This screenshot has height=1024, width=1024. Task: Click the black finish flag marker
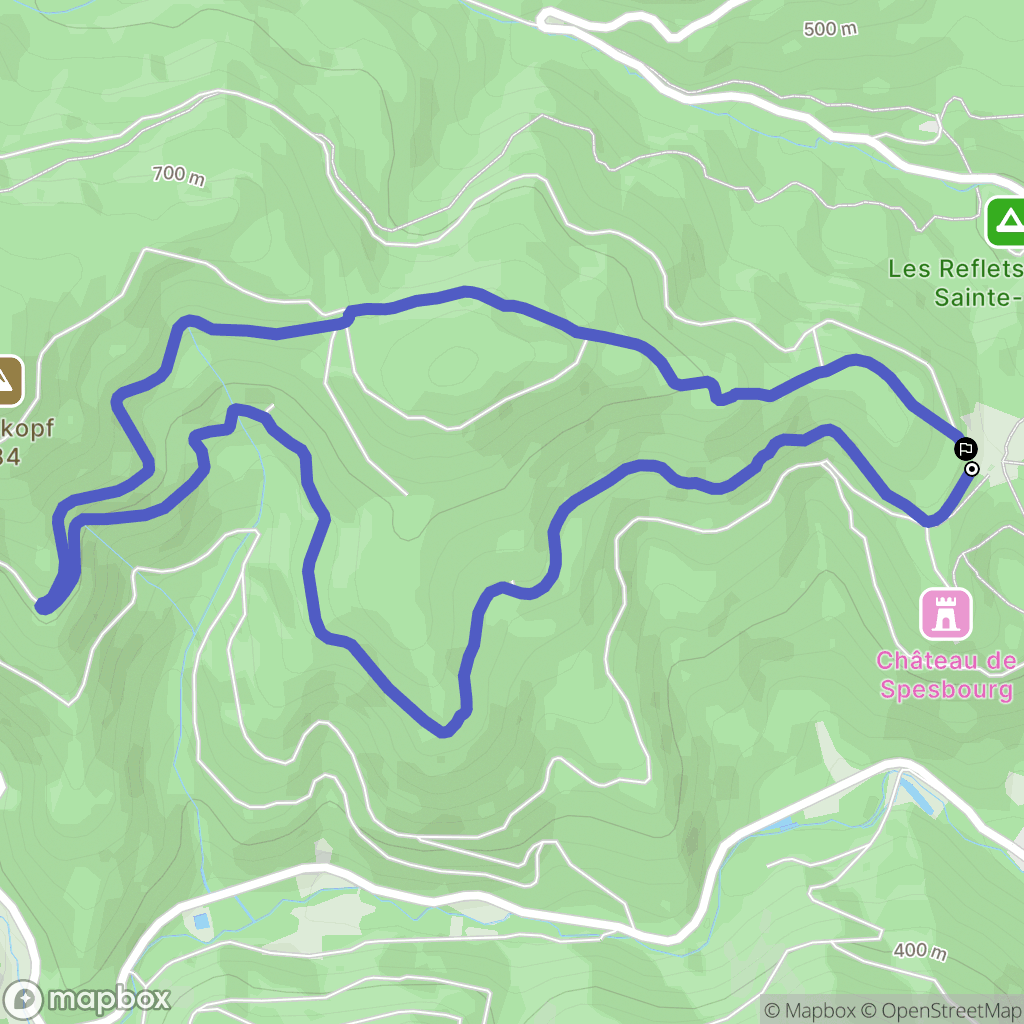coord(966,449)
